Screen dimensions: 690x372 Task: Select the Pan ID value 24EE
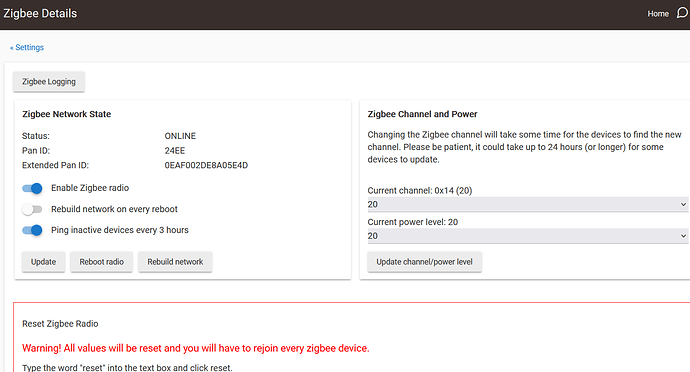click(x=175, y=151)
